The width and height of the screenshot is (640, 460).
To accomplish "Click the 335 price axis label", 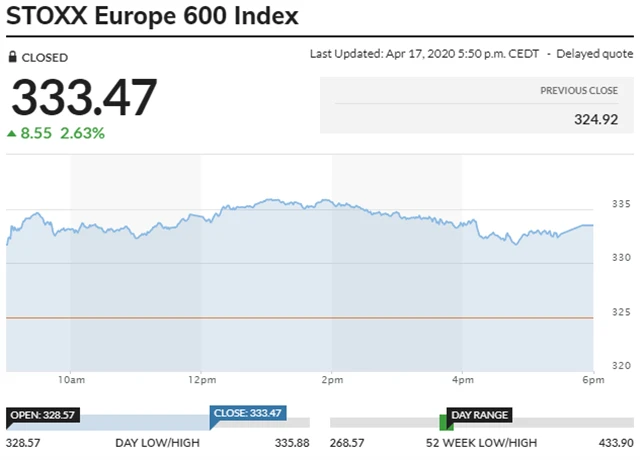I will point(620,205).
